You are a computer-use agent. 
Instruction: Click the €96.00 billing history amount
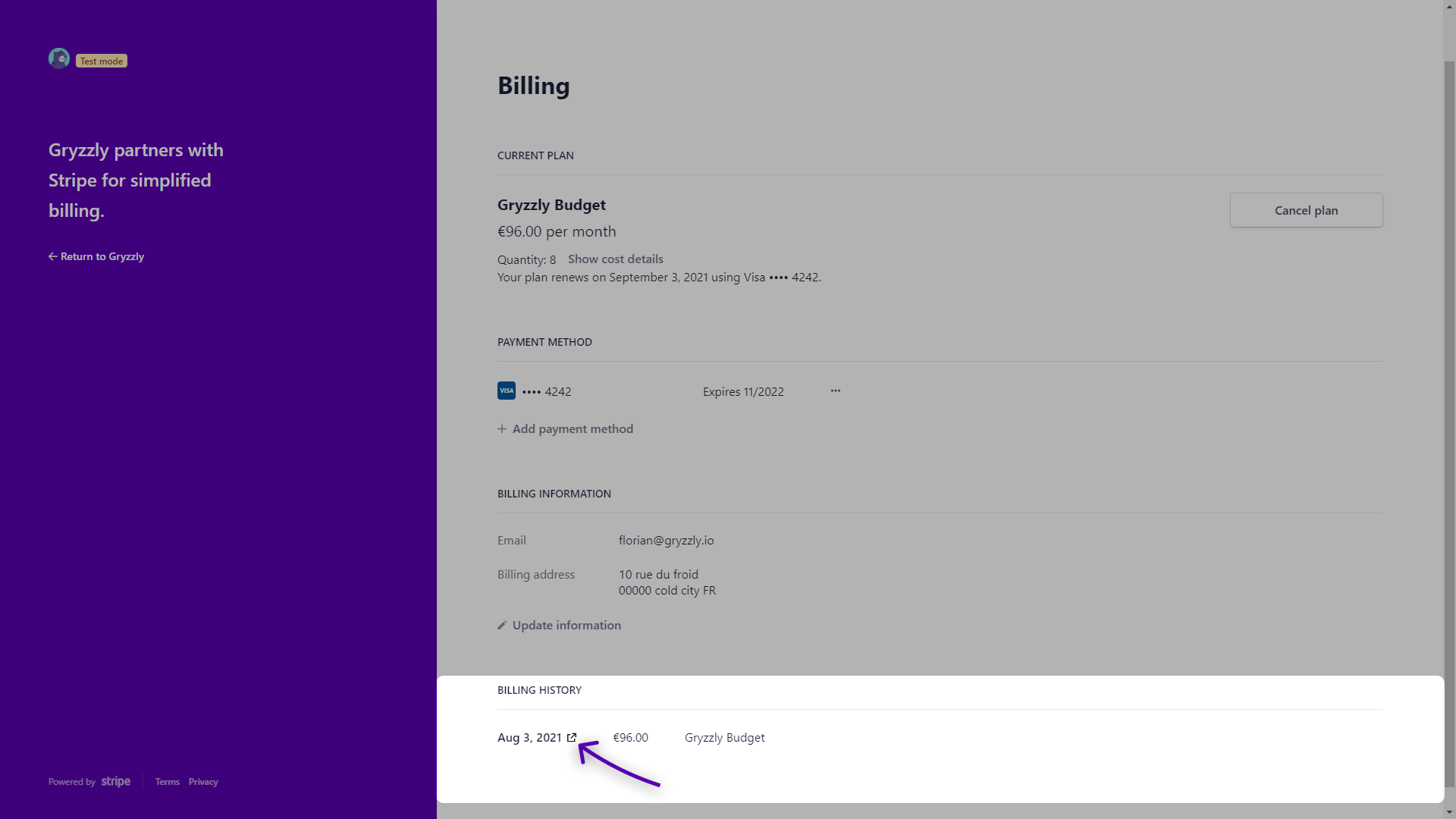(x=630, y=738)
